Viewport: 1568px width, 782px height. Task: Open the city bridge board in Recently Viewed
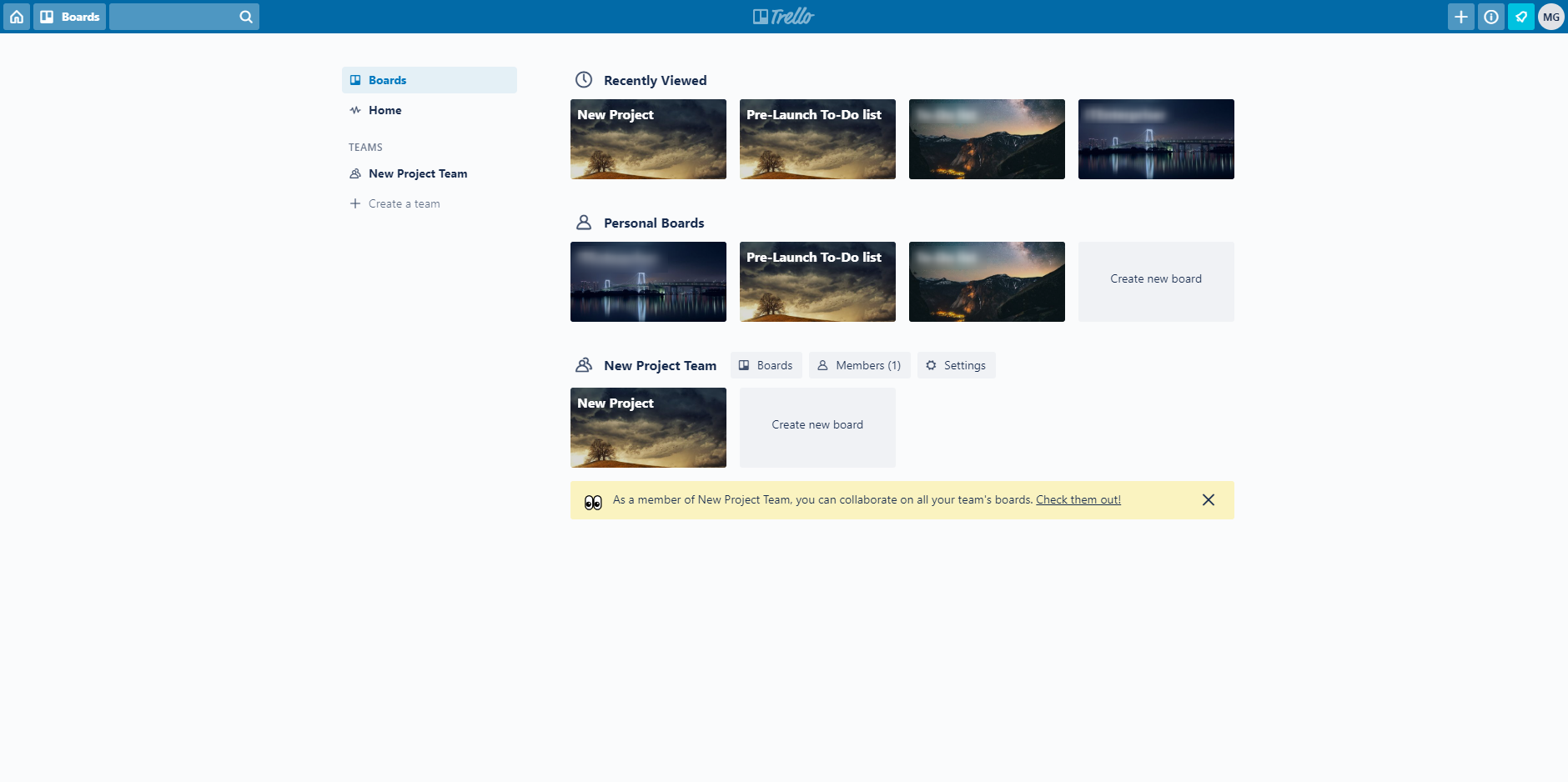1156,139
